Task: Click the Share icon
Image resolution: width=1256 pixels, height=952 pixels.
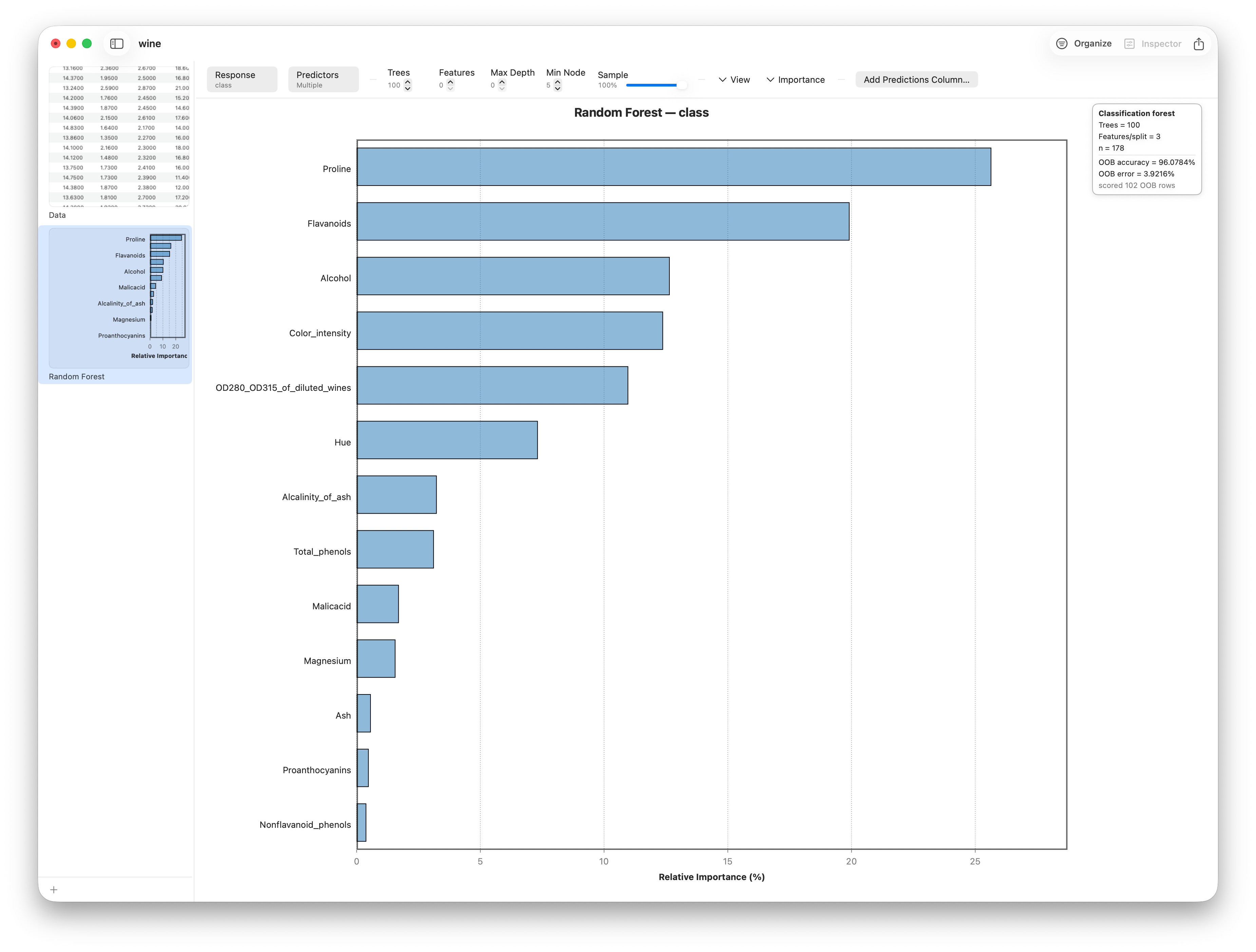Action: 1199,44
